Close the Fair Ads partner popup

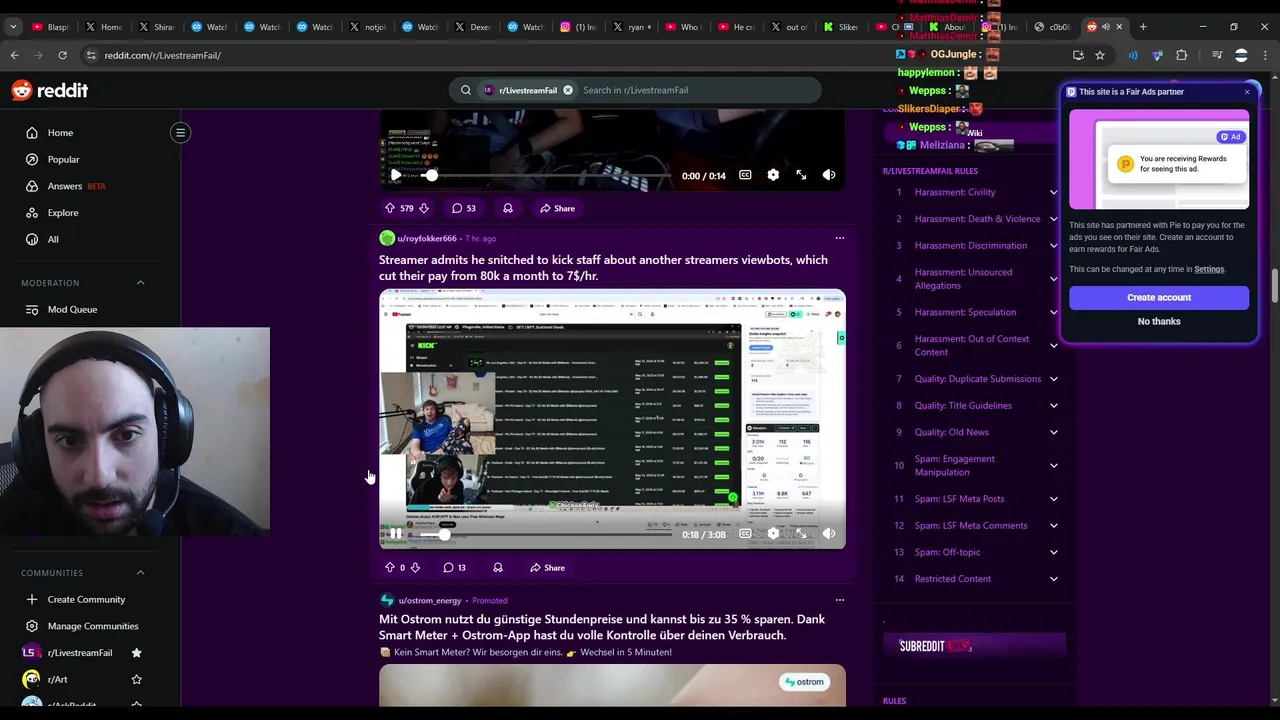(x=1247, y=92)
